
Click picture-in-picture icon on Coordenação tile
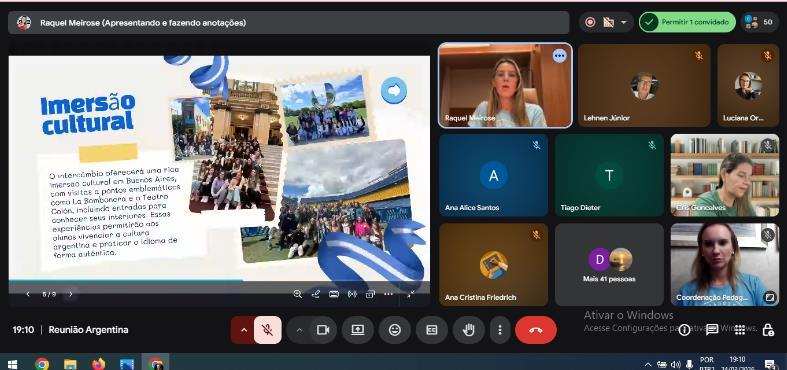pyautogui.click(x=768, y=297)
